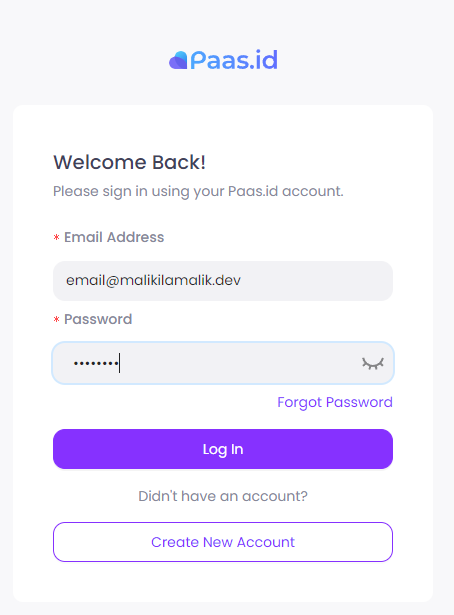Click the Password field label
Screen dimensions: 454x615
(x=98, y=319)
